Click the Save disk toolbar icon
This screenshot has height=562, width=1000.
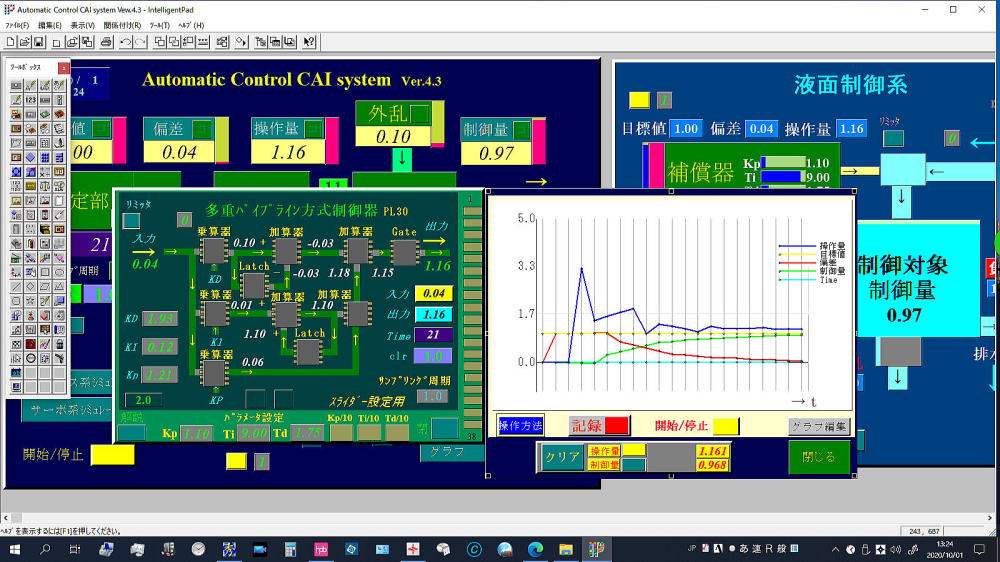point(39,42)
